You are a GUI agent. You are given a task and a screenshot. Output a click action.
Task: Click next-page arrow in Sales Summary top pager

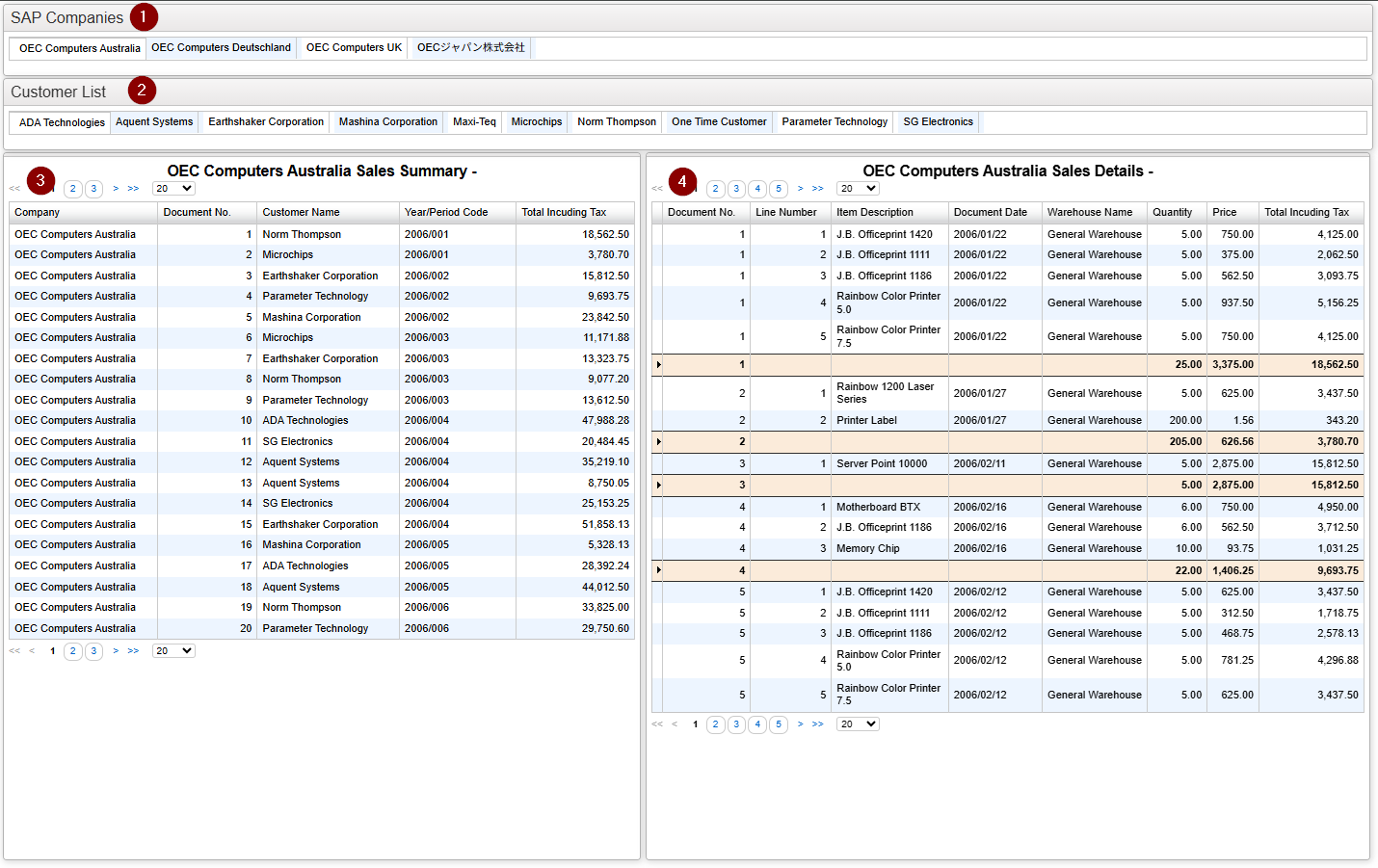116,189
